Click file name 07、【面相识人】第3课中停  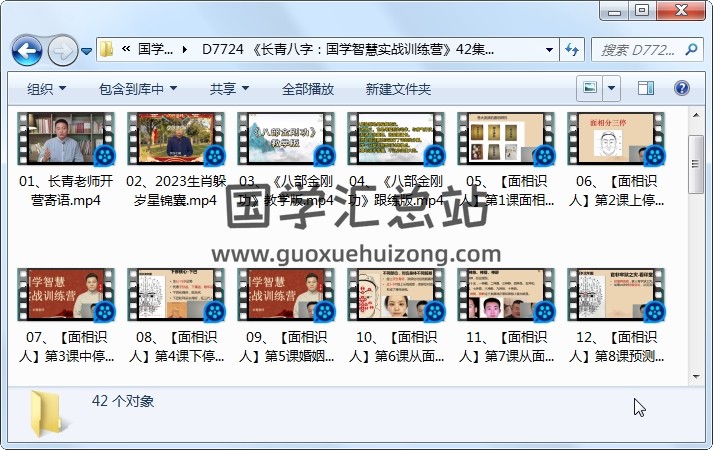66,346
